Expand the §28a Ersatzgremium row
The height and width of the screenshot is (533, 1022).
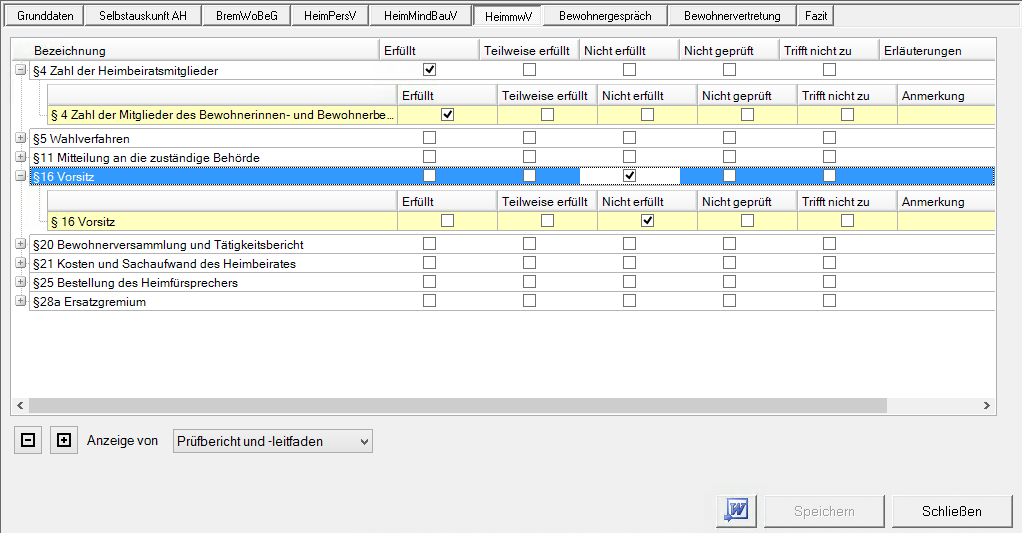point(21,301)
